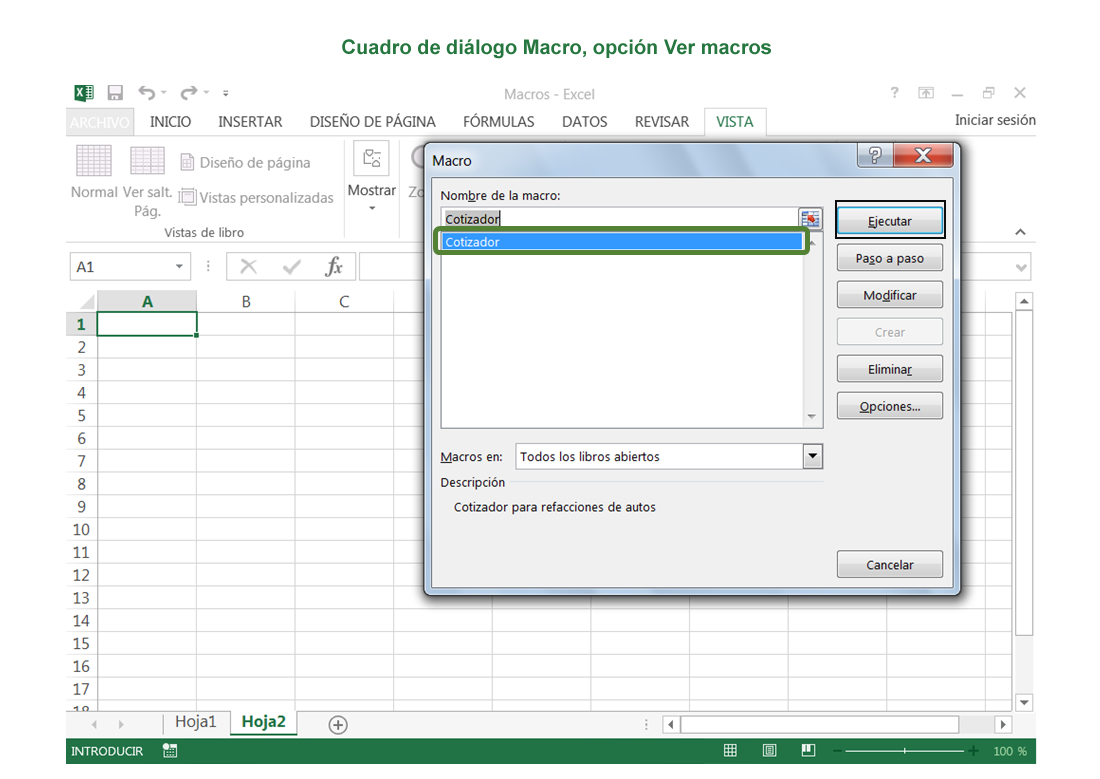This screenshot has height=779, width=1100.
Task: Select column B header
Action: (246, 302)
